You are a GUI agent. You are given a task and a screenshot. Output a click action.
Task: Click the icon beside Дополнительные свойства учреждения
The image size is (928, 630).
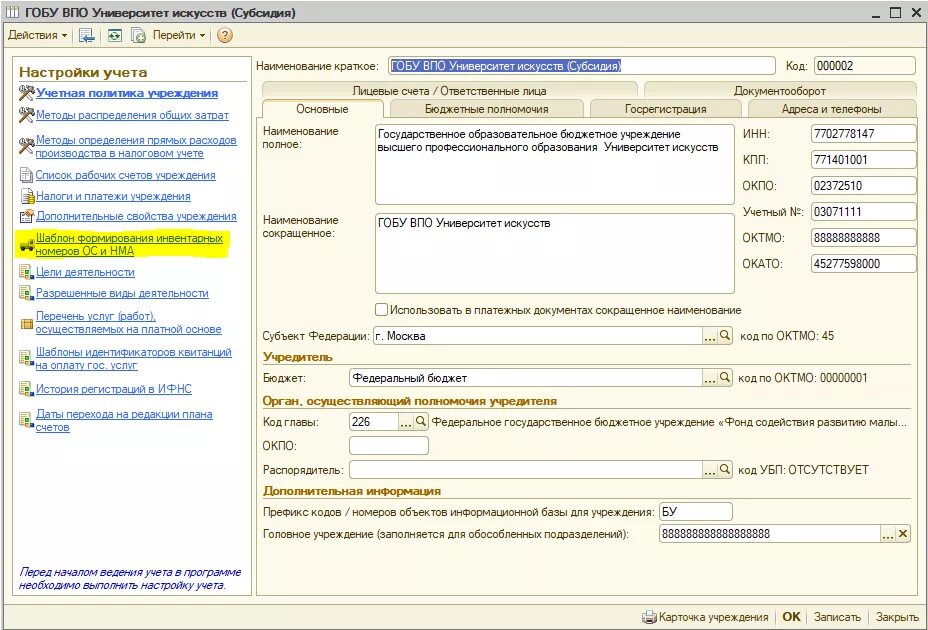point(27,216)
